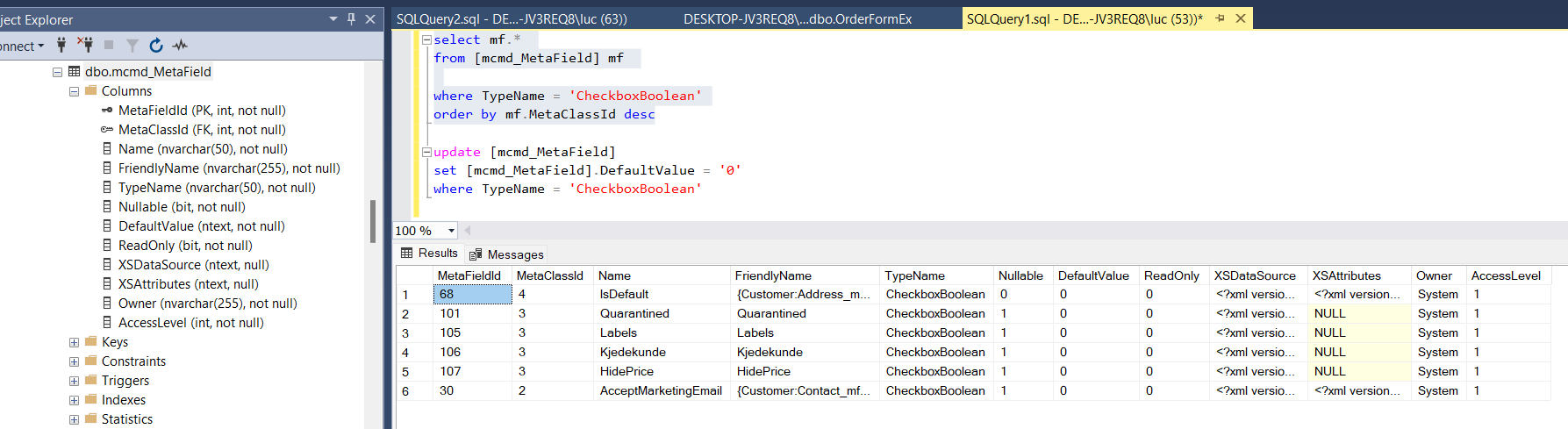
Task: Collapse the dbo.mcmd_MetaField table node
Action: [57, 72]
